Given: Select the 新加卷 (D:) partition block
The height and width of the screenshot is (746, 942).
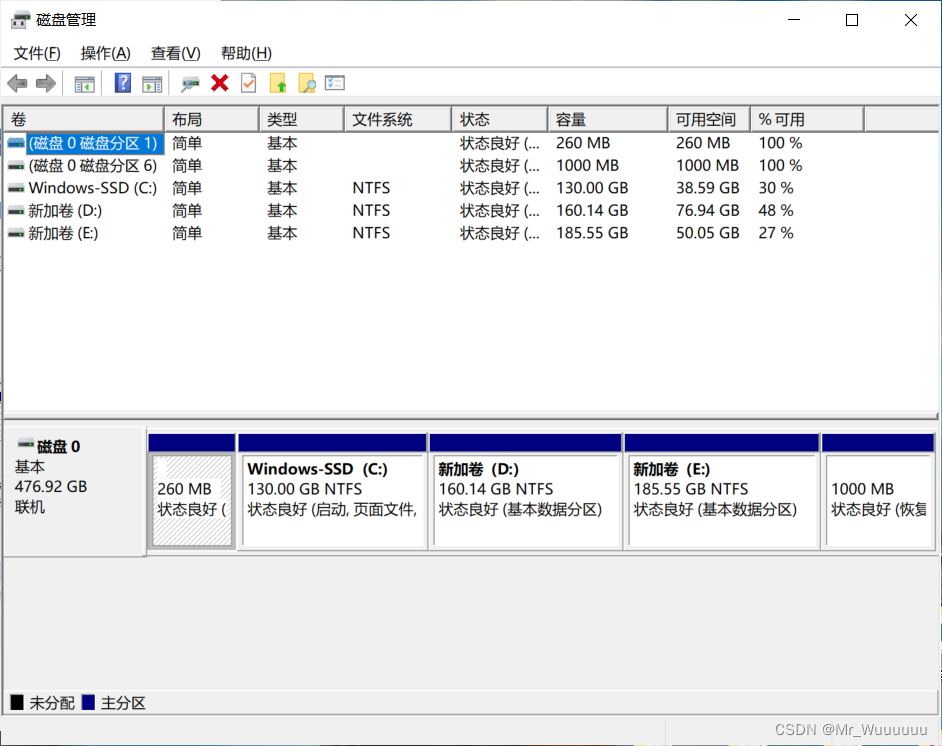Looking at the screenshot, I should [526, 491].
